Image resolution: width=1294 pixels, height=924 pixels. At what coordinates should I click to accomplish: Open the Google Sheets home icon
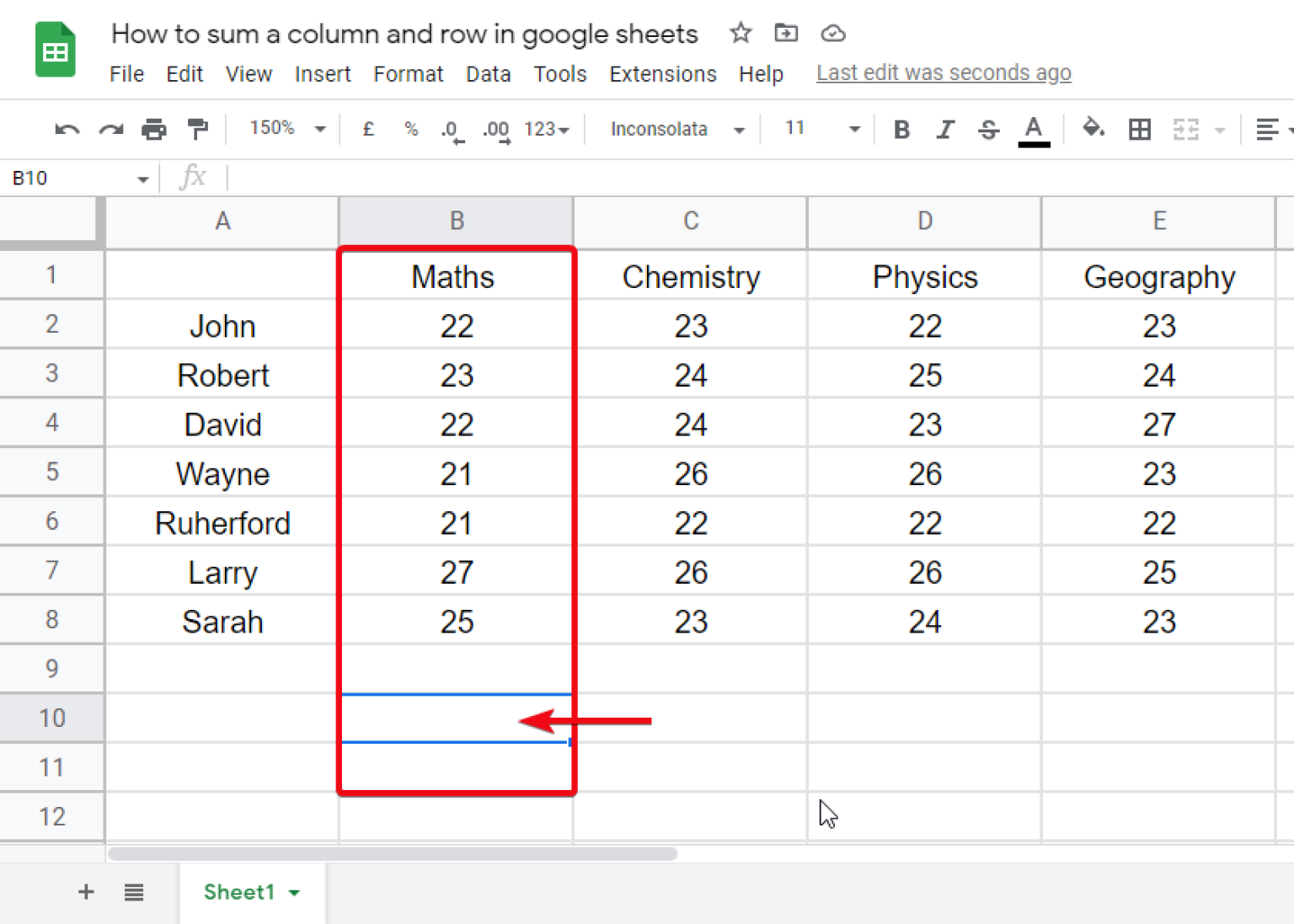click(x=56, y=50)
